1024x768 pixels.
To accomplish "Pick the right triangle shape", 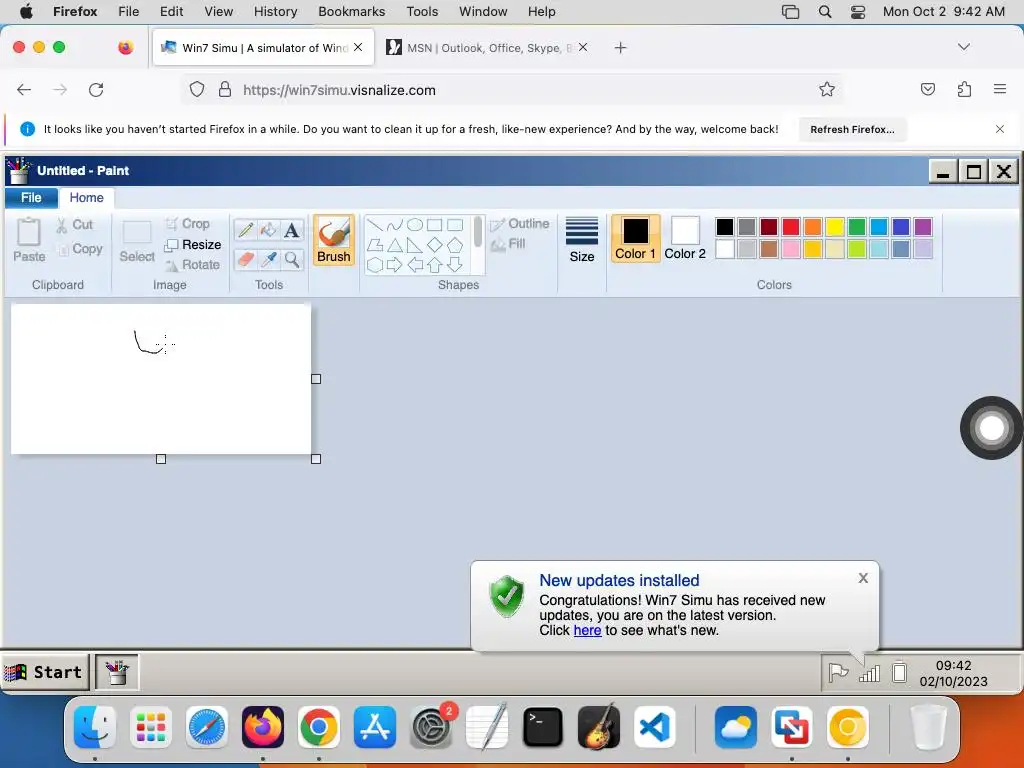I will tap(415, 246).
